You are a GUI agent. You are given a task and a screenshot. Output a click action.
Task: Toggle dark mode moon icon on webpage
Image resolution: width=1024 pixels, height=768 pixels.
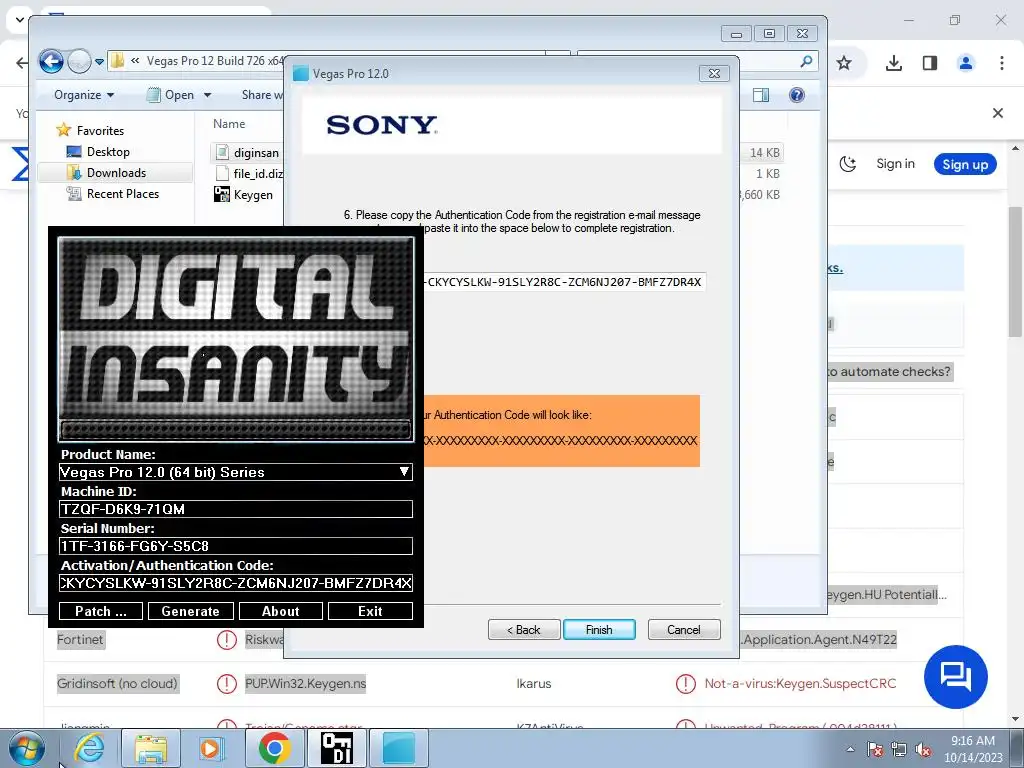(848, 164)
